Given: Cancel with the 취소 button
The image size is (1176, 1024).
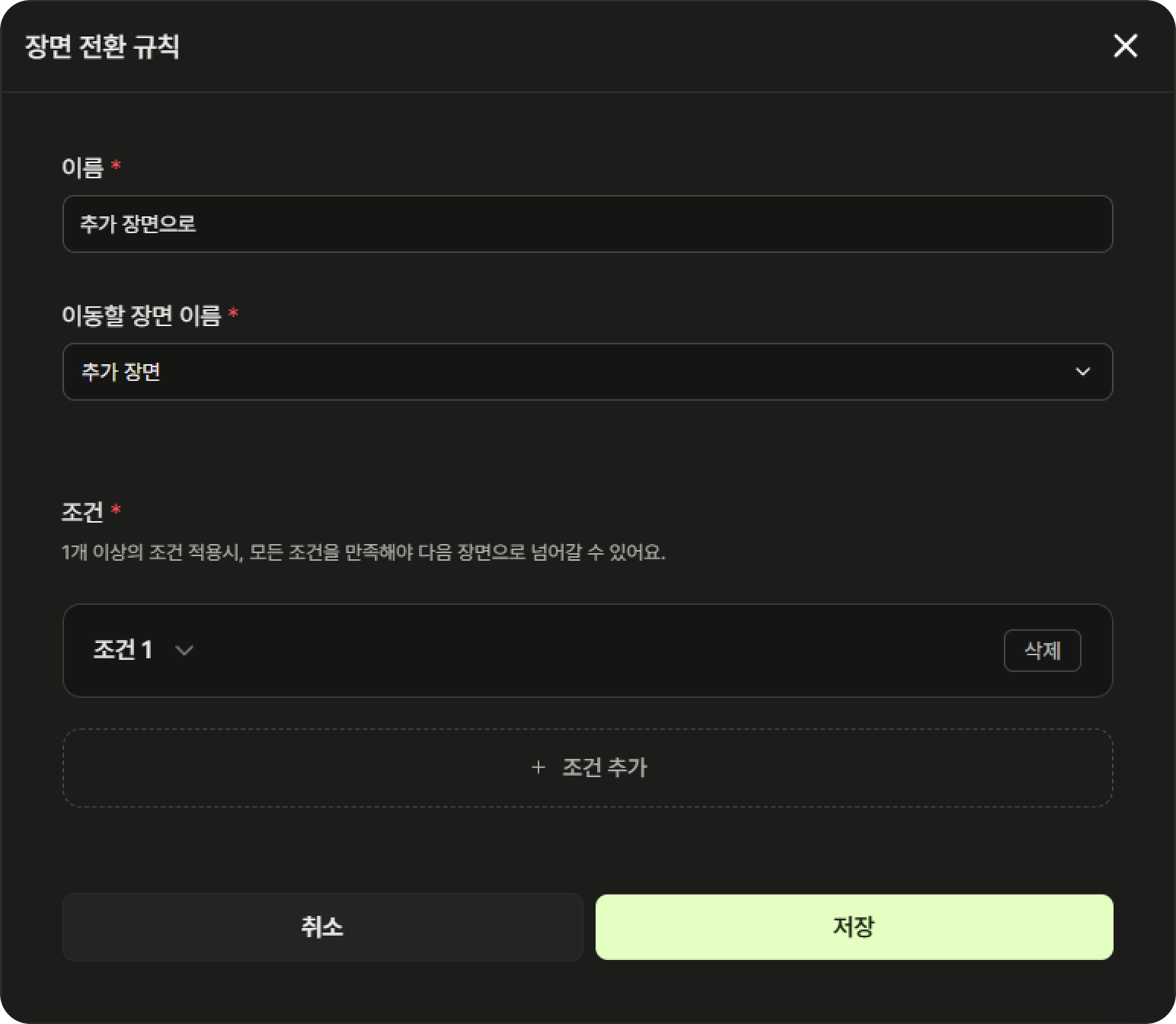Looking at the screenshot, I should click(x=322, y=927).
